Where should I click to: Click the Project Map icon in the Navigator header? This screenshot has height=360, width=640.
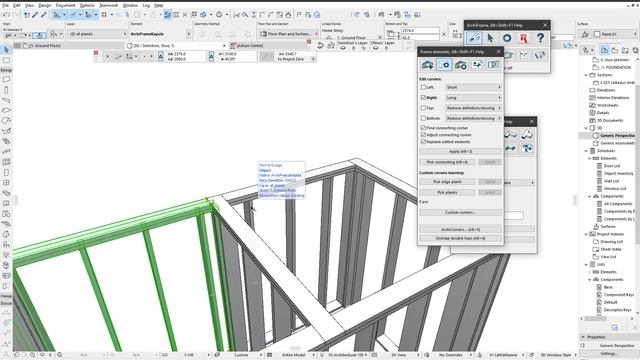[x=604, y=50]
